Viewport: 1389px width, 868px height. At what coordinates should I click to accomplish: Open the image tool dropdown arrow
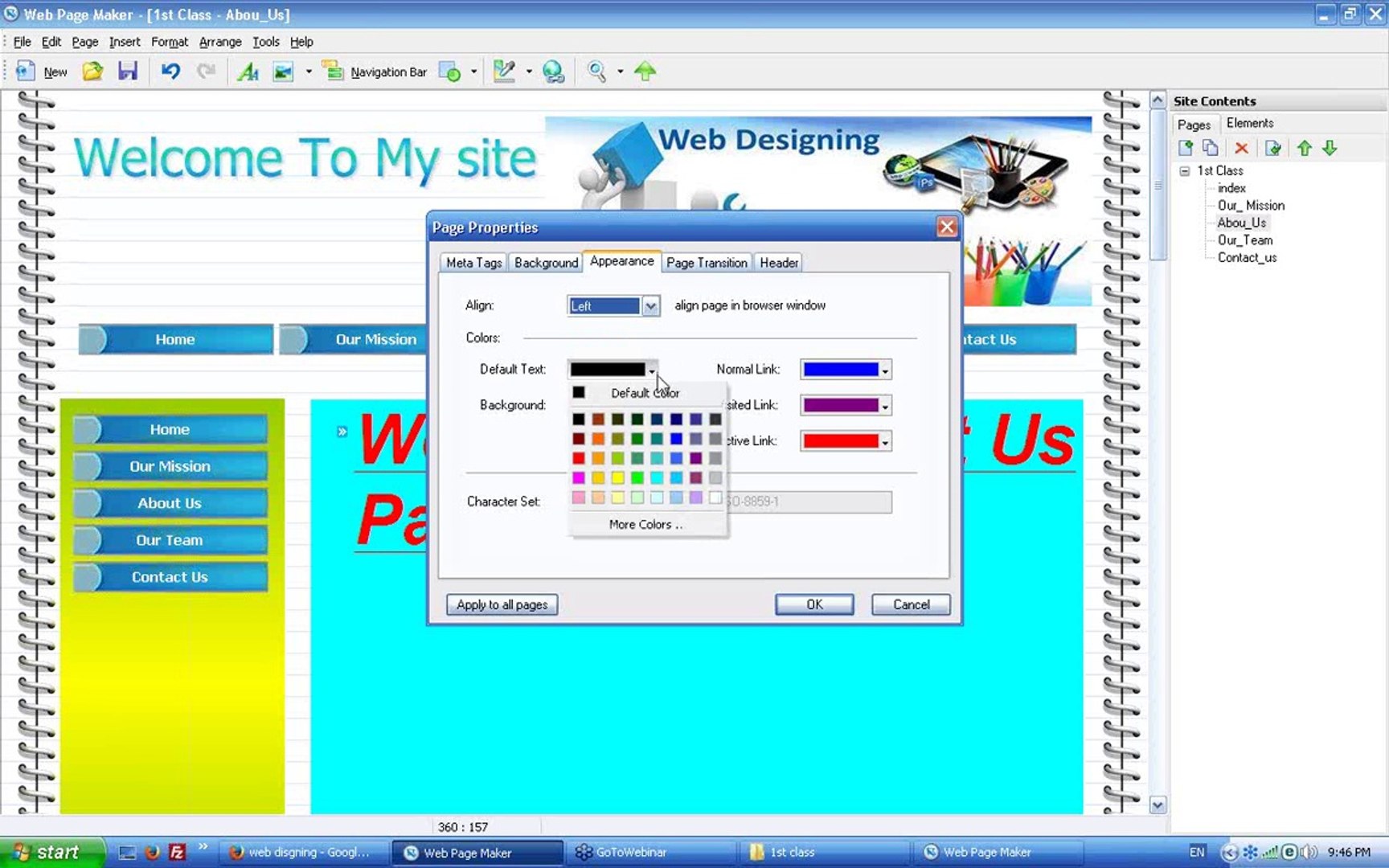[309, 72]
